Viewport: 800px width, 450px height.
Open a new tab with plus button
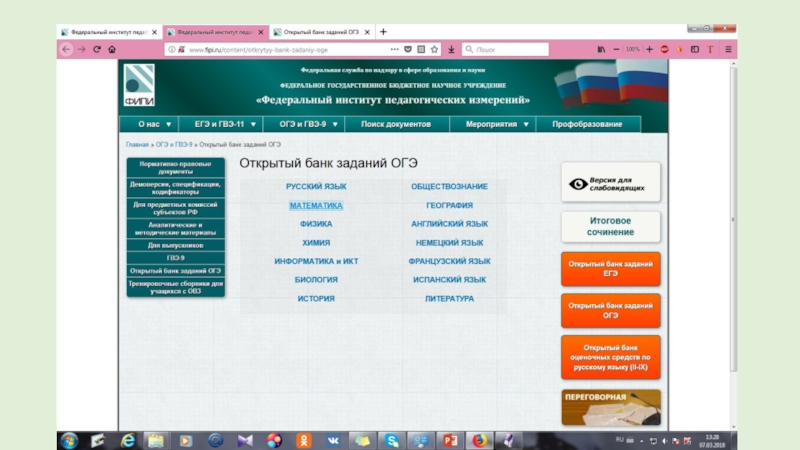click(x=383, y=32)
